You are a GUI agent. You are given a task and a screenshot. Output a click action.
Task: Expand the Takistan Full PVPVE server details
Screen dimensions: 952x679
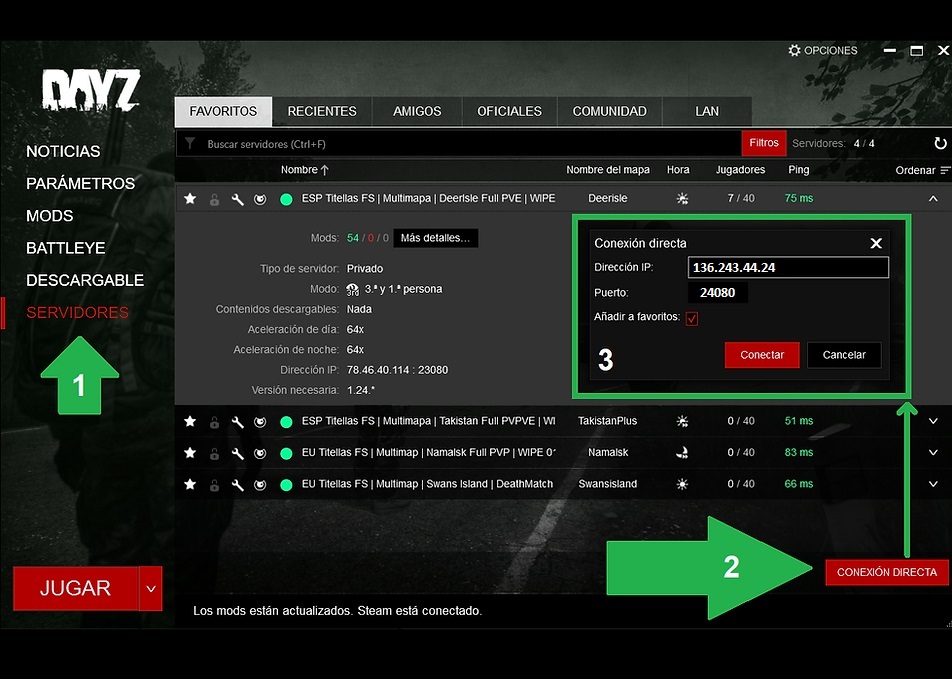tap(933, 421)
